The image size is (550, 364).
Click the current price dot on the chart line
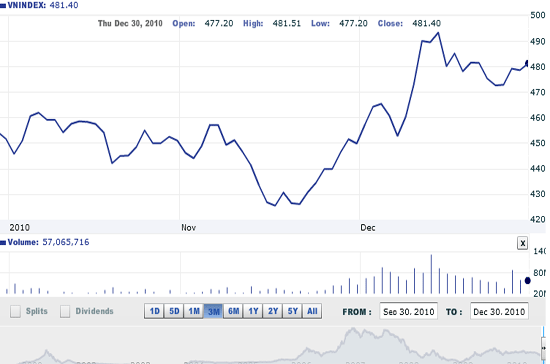[527, 63]
